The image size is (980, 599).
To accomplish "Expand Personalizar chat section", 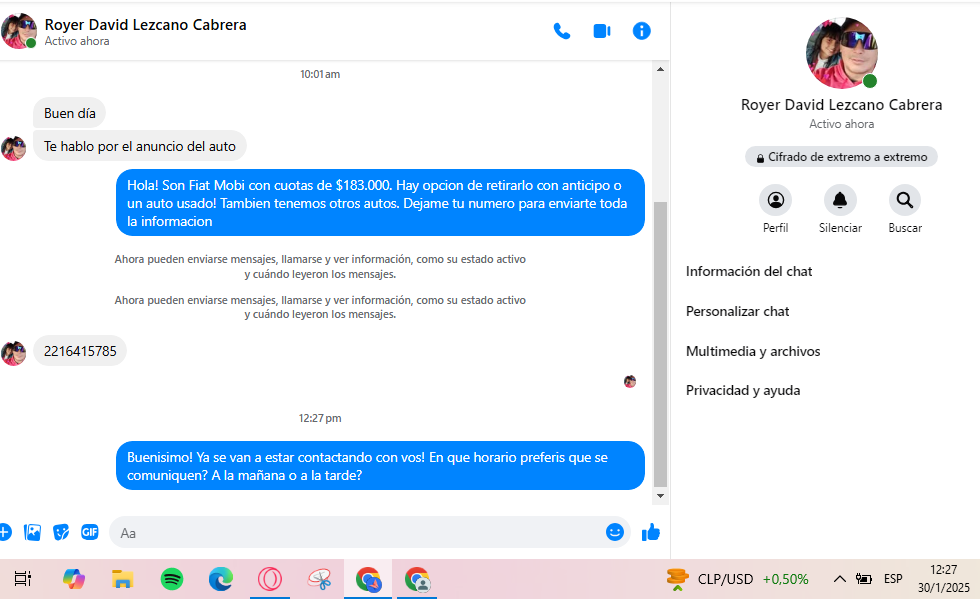I will tap(738, 311).
